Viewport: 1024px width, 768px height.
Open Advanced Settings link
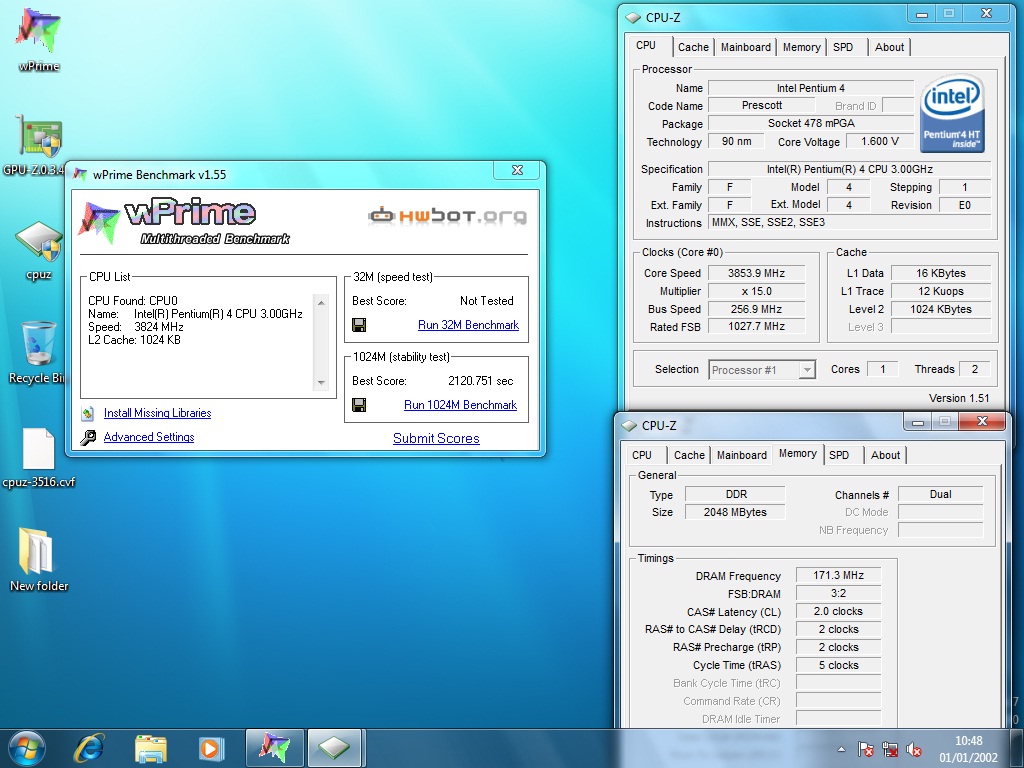pyautogui.click(x=149, y=437)
